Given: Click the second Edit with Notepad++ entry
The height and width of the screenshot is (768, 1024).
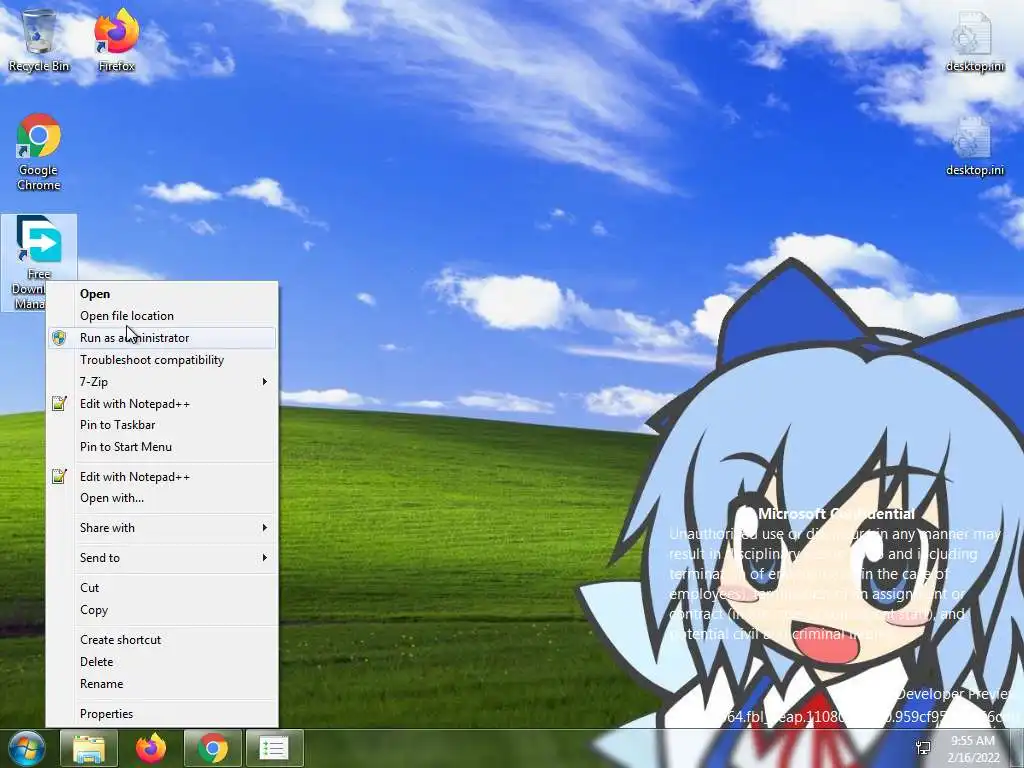Looking at the screenshot, I should point(162,477).
